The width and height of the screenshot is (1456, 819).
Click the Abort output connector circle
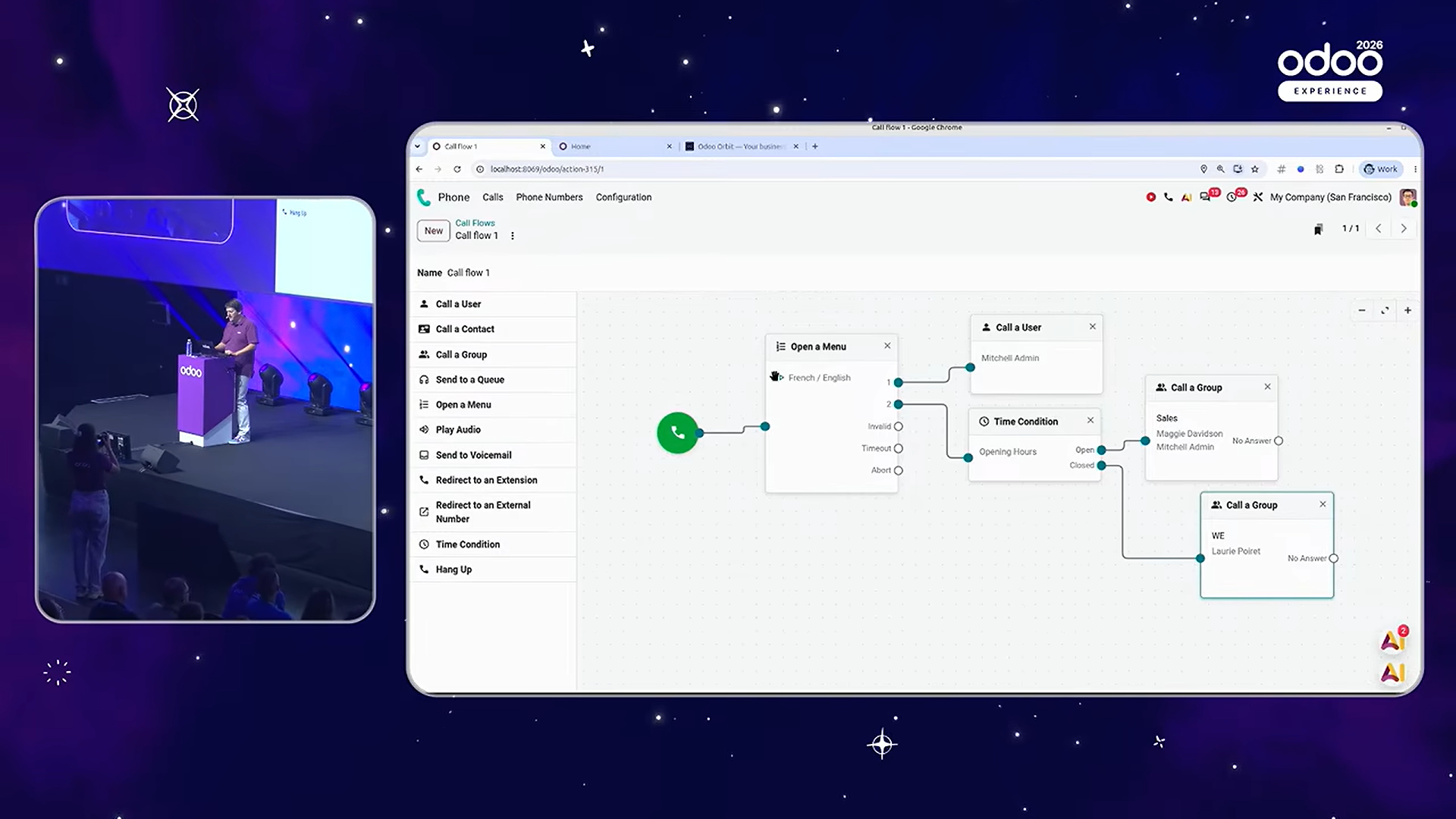click(899, 470)
